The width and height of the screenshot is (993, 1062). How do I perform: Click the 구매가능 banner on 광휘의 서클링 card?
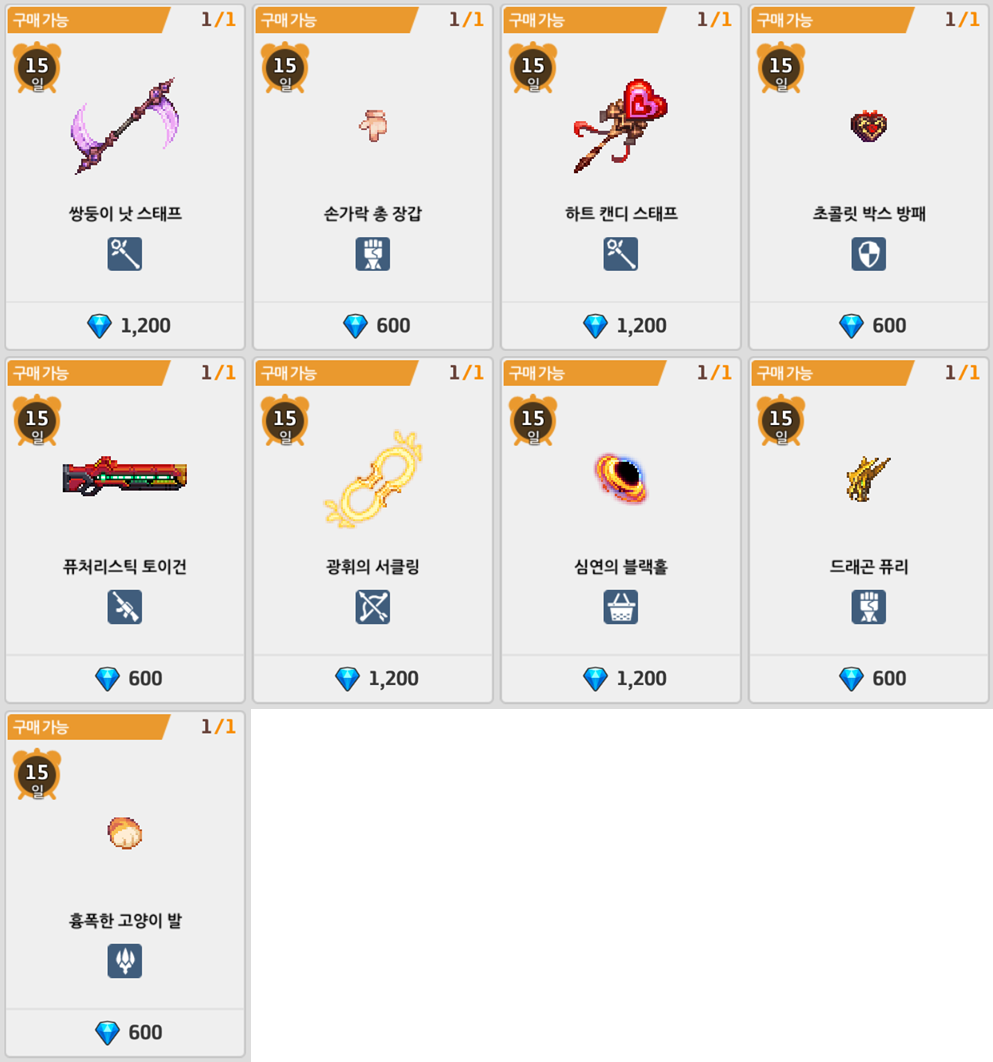click(337, 373)
